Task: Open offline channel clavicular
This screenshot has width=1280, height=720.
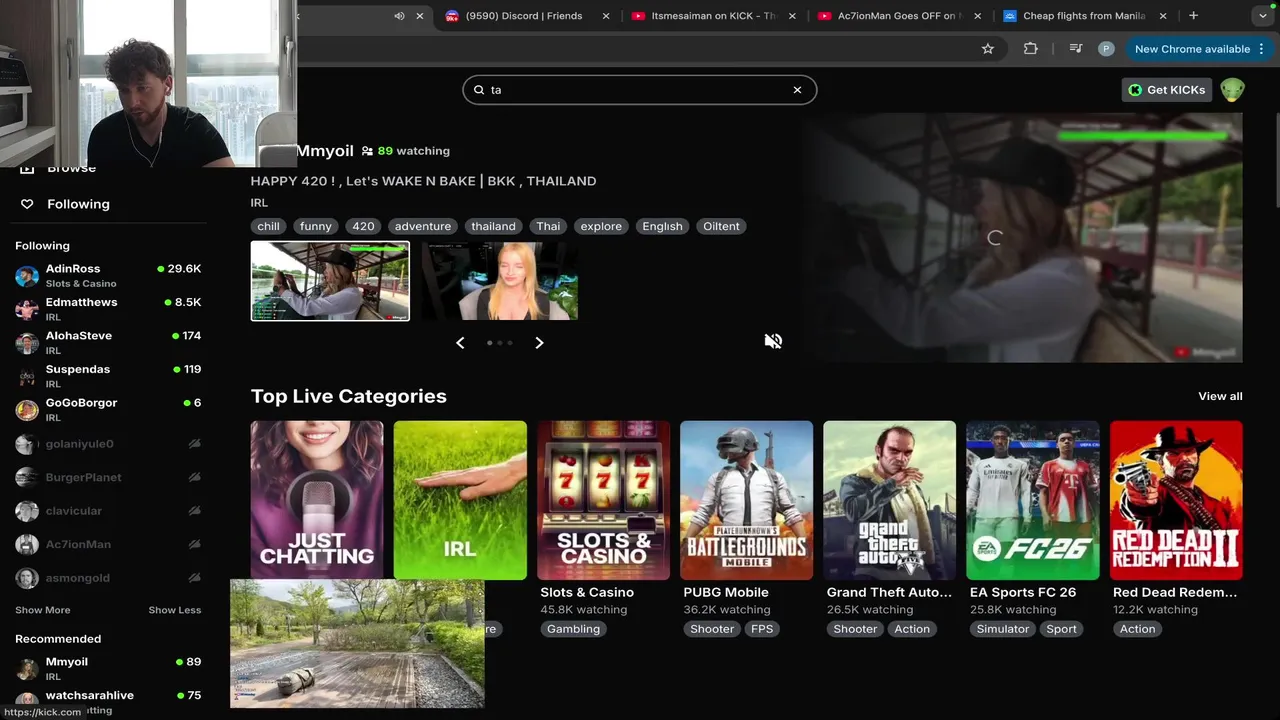Action: tap(108, 510)
